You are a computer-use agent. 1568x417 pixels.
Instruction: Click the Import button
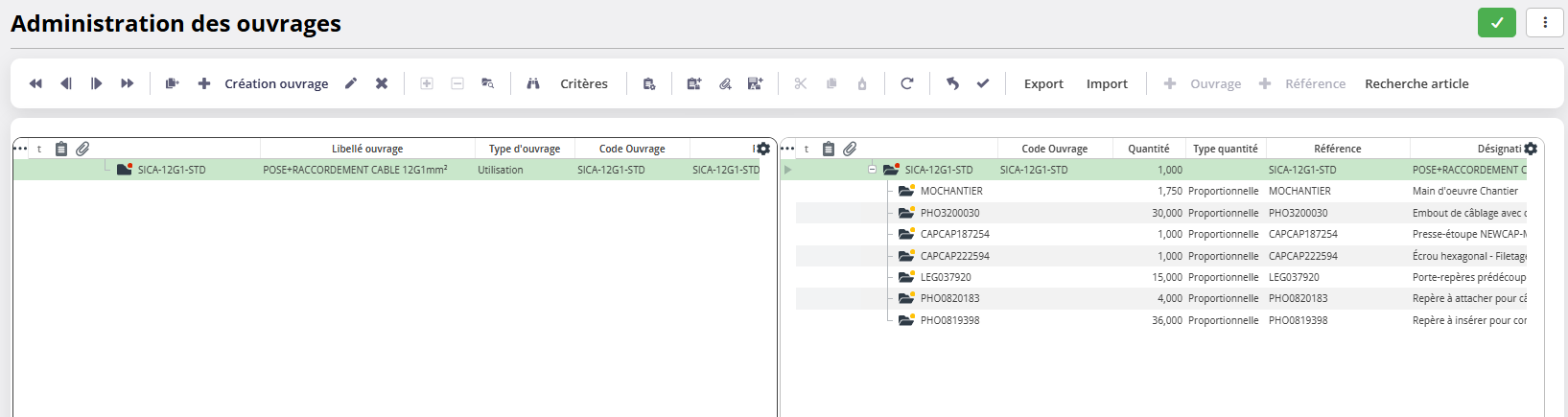pos(1107,83)
